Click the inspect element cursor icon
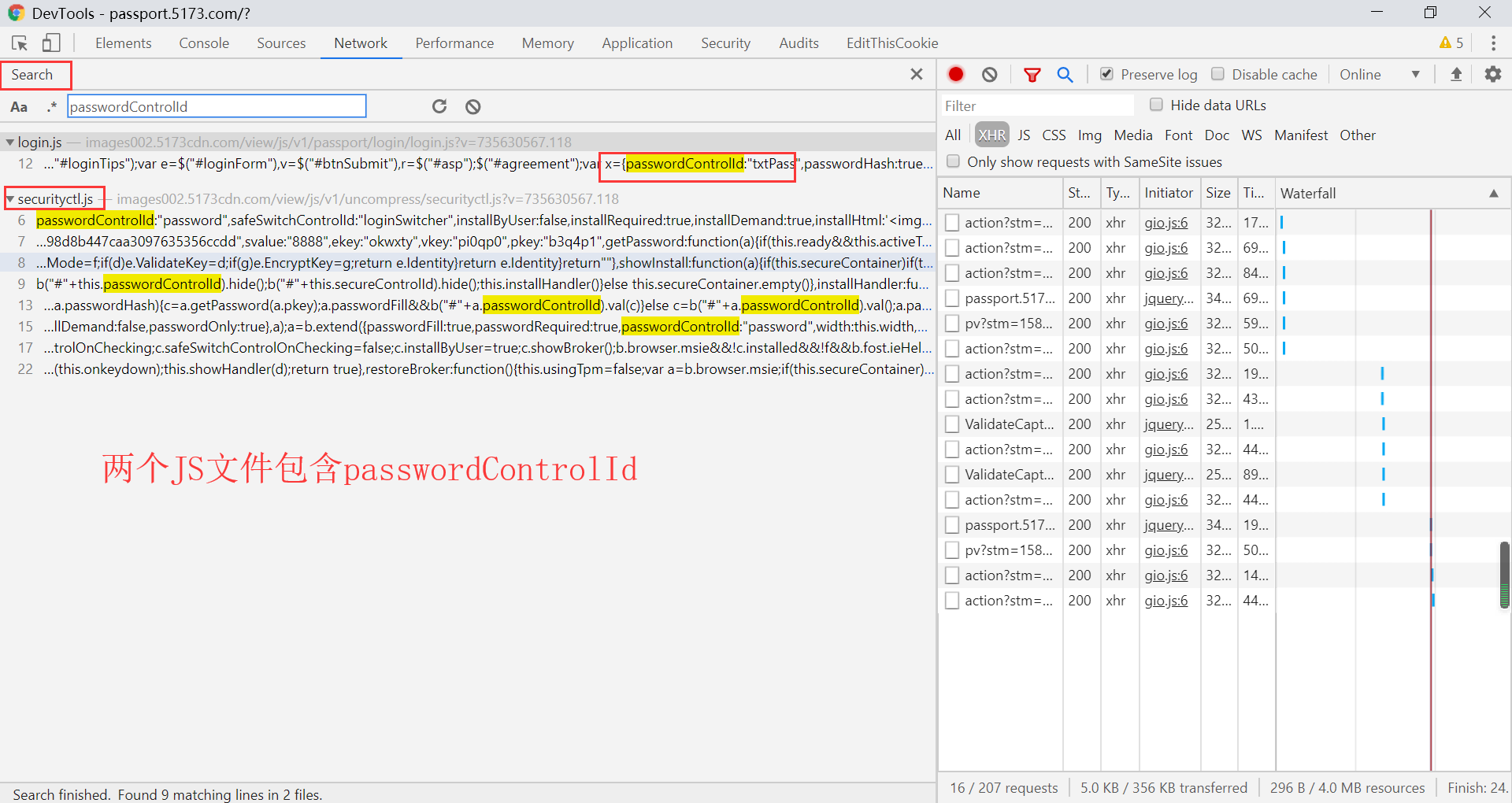The image size is (1512, 803). tap(20, 43)
